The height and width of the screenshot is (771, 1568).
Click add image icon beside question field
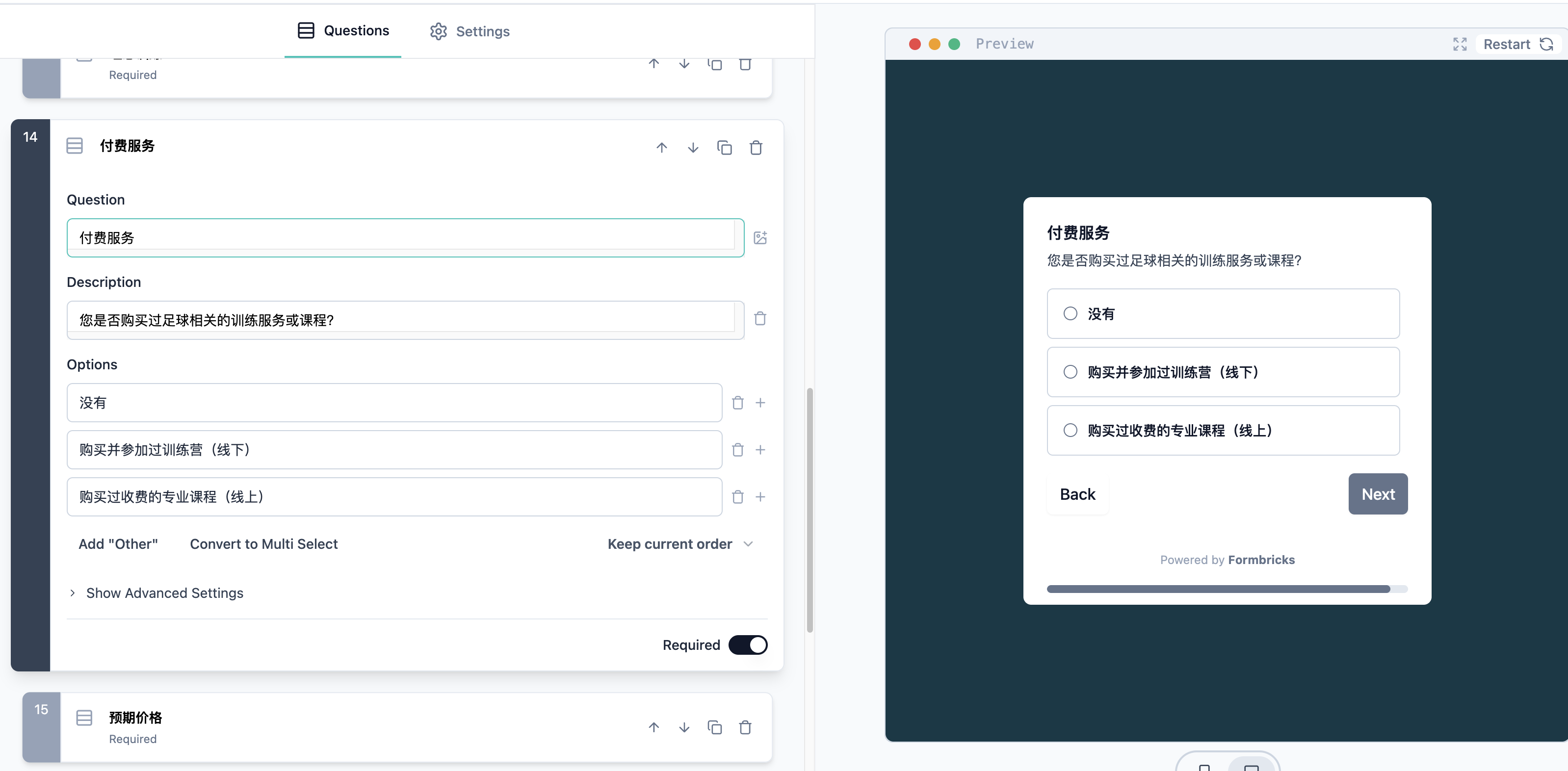pyautogui.click(x=760, y=237)
